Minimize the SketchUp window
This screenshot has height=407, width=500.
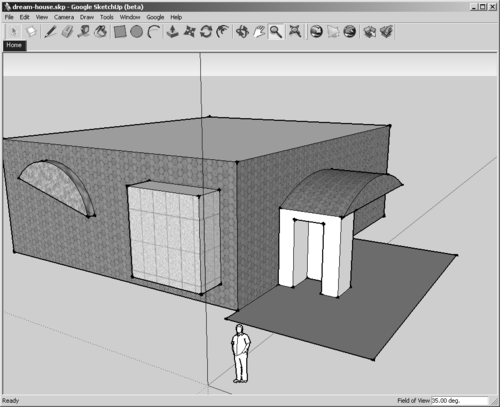(x=474, y=7)
